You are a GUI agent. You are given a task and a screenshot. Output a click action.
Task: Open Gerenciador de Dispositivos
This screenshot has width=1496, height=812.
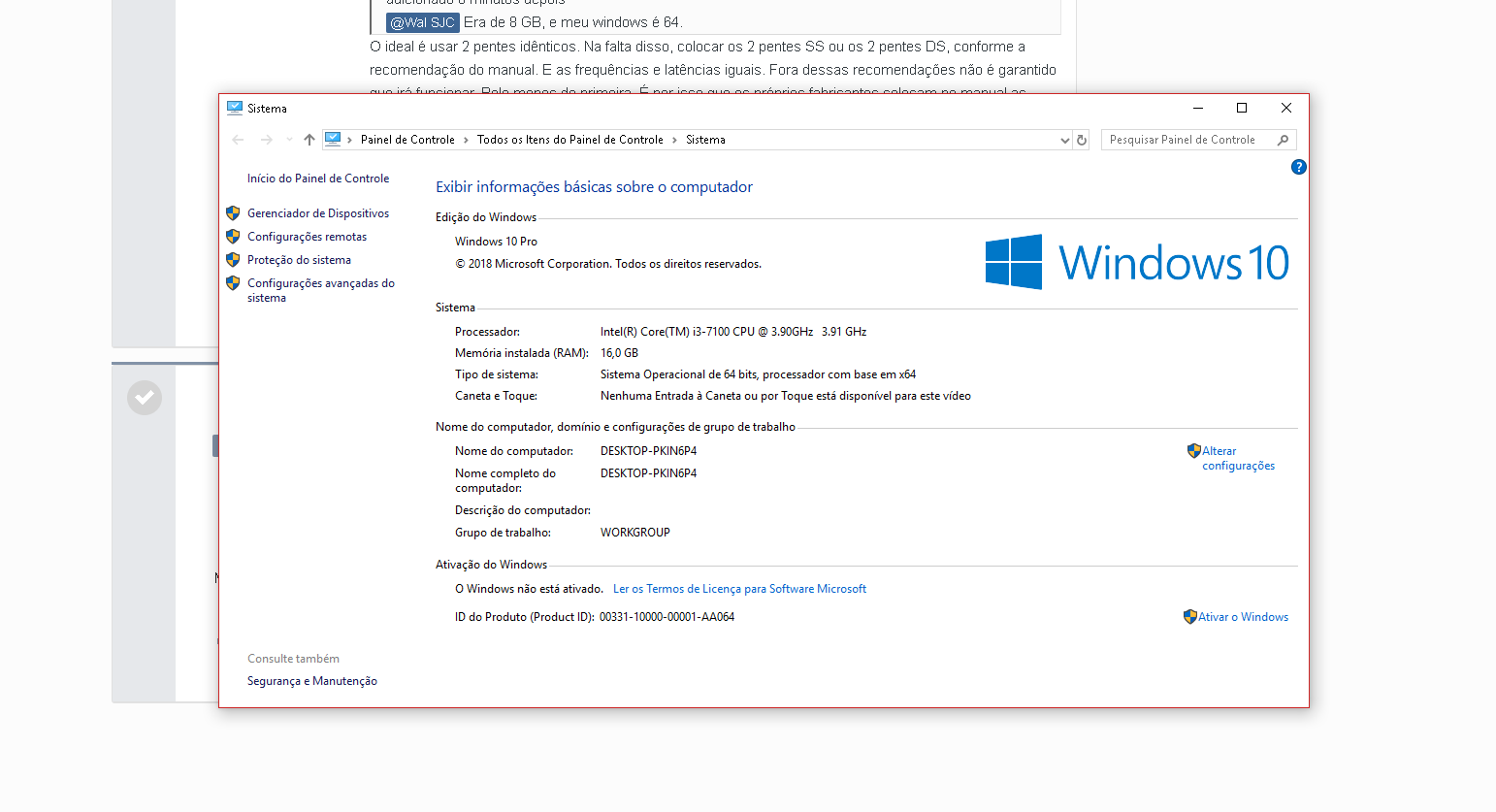click(x=318, y=213)
